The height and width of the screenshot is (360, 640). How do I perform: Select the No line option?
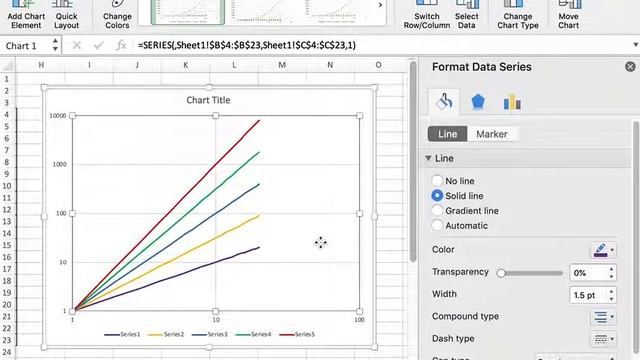(437, 180)
